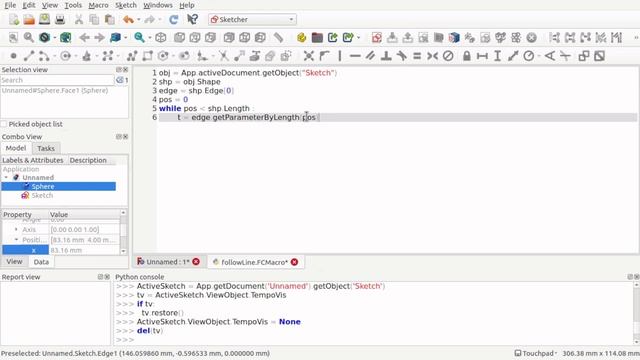This screenshot has height=360, width=640.
Task: Open the File menu
Action: pyautogui.click(x=10, y=5)
